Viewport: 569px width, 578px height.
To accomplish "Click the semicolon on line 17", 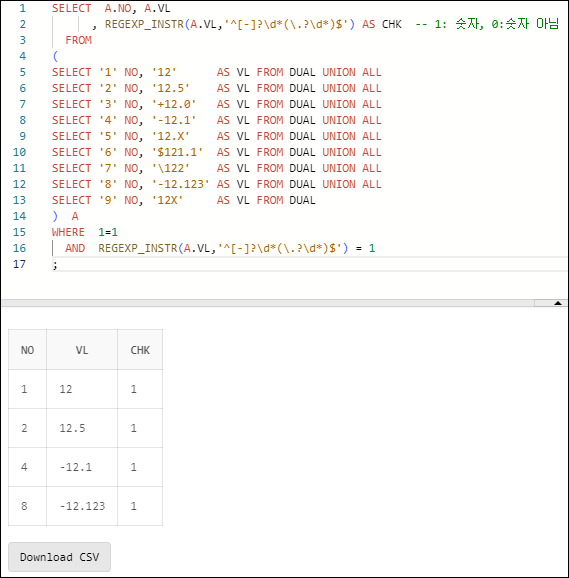I will (55, 265).
